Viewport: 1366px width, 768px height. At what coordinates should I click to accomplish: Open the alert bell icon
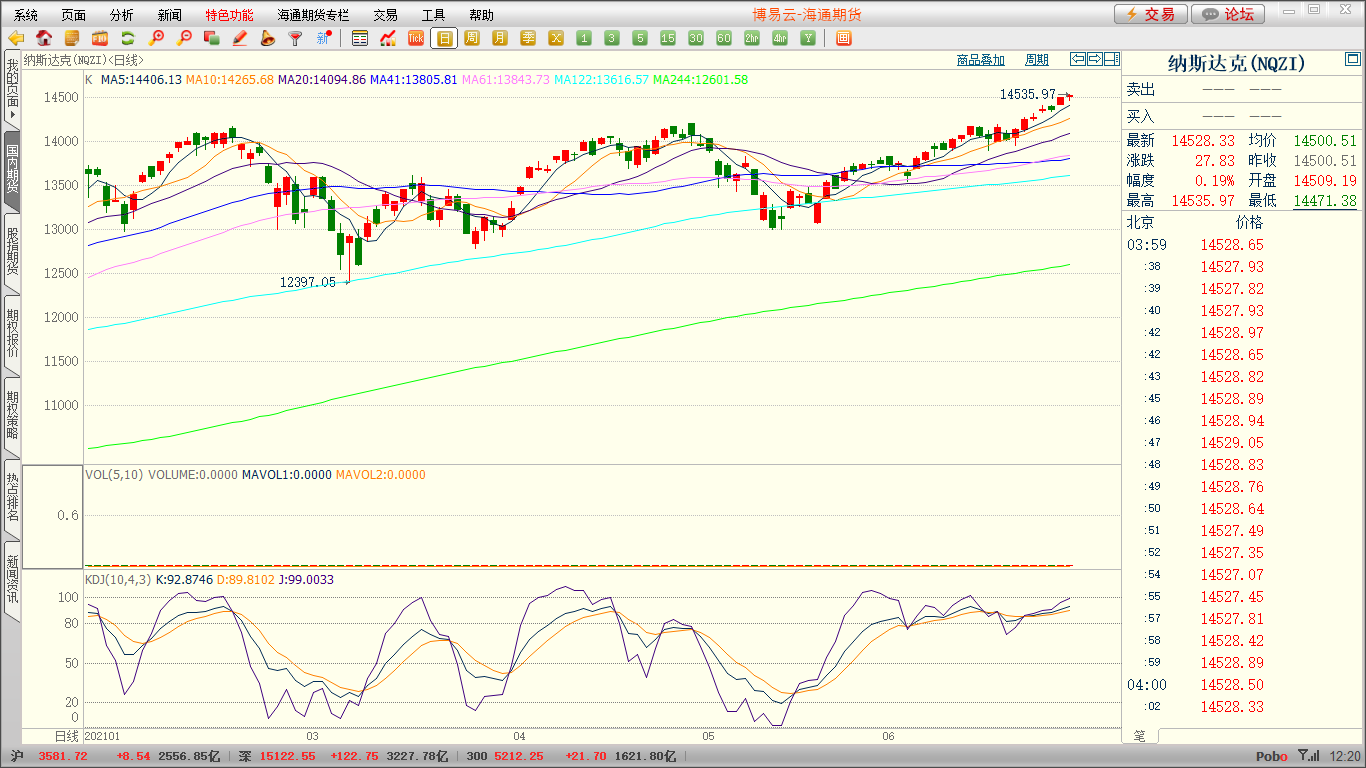pos(268,39)
